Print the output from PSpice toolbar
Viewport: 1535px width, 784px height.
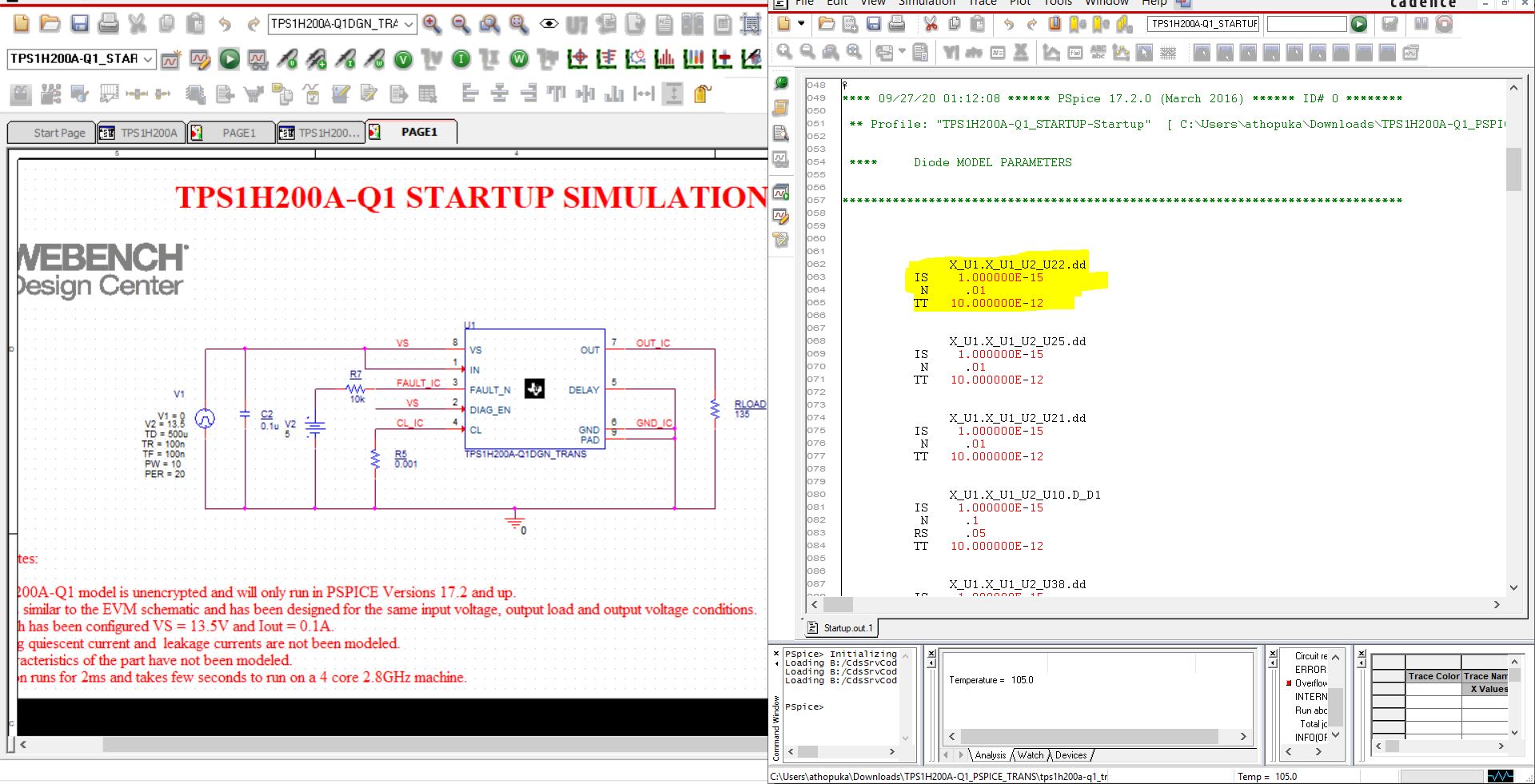[x=897, y=24]
